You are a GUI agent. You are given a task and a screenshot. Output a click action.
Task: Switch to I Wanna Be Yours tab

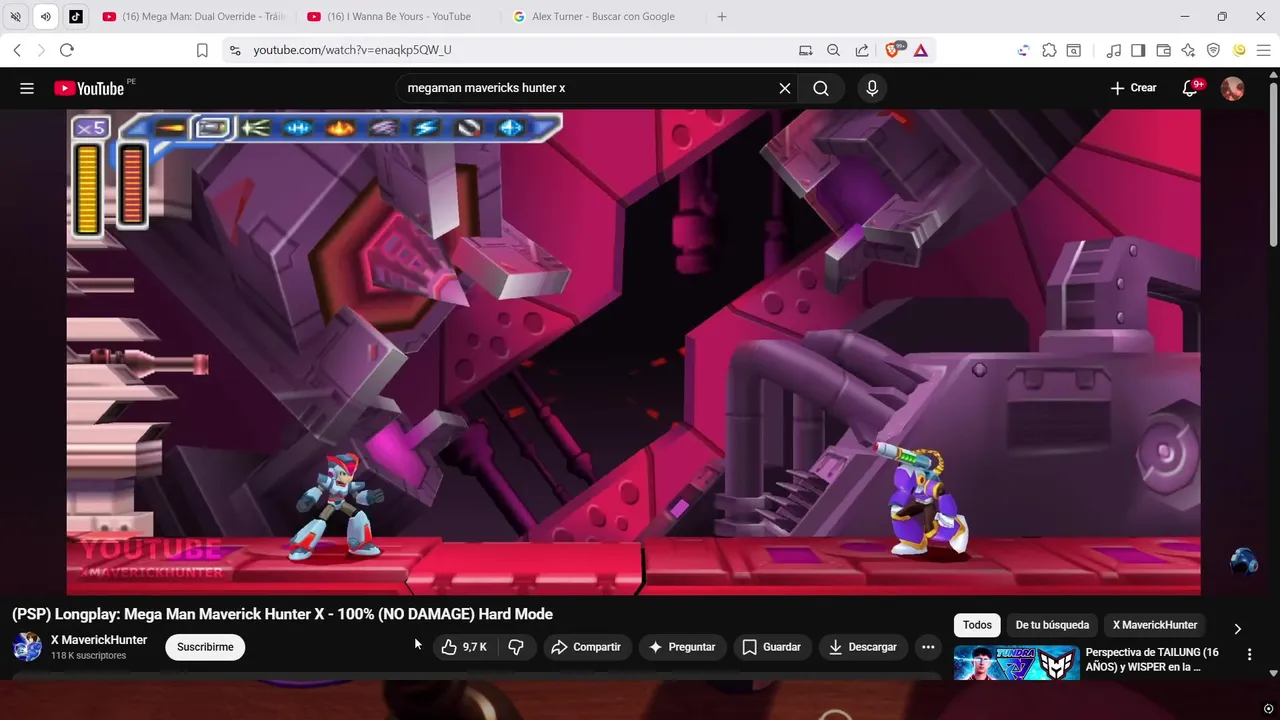[x=398, y=16]
